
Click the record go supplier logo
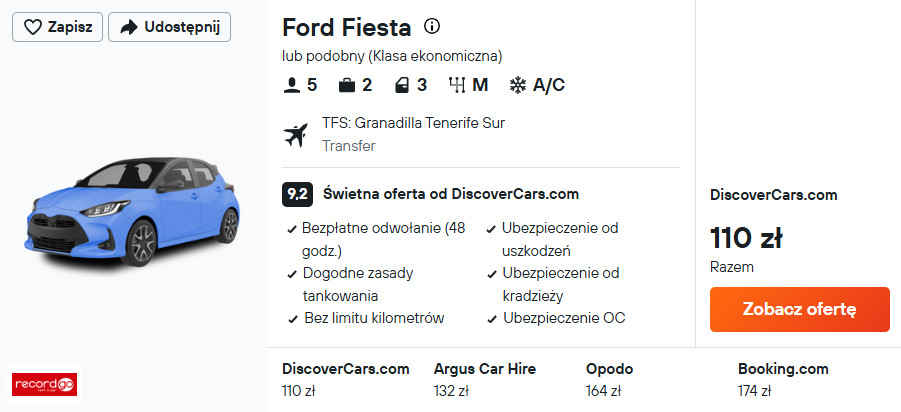44,384
